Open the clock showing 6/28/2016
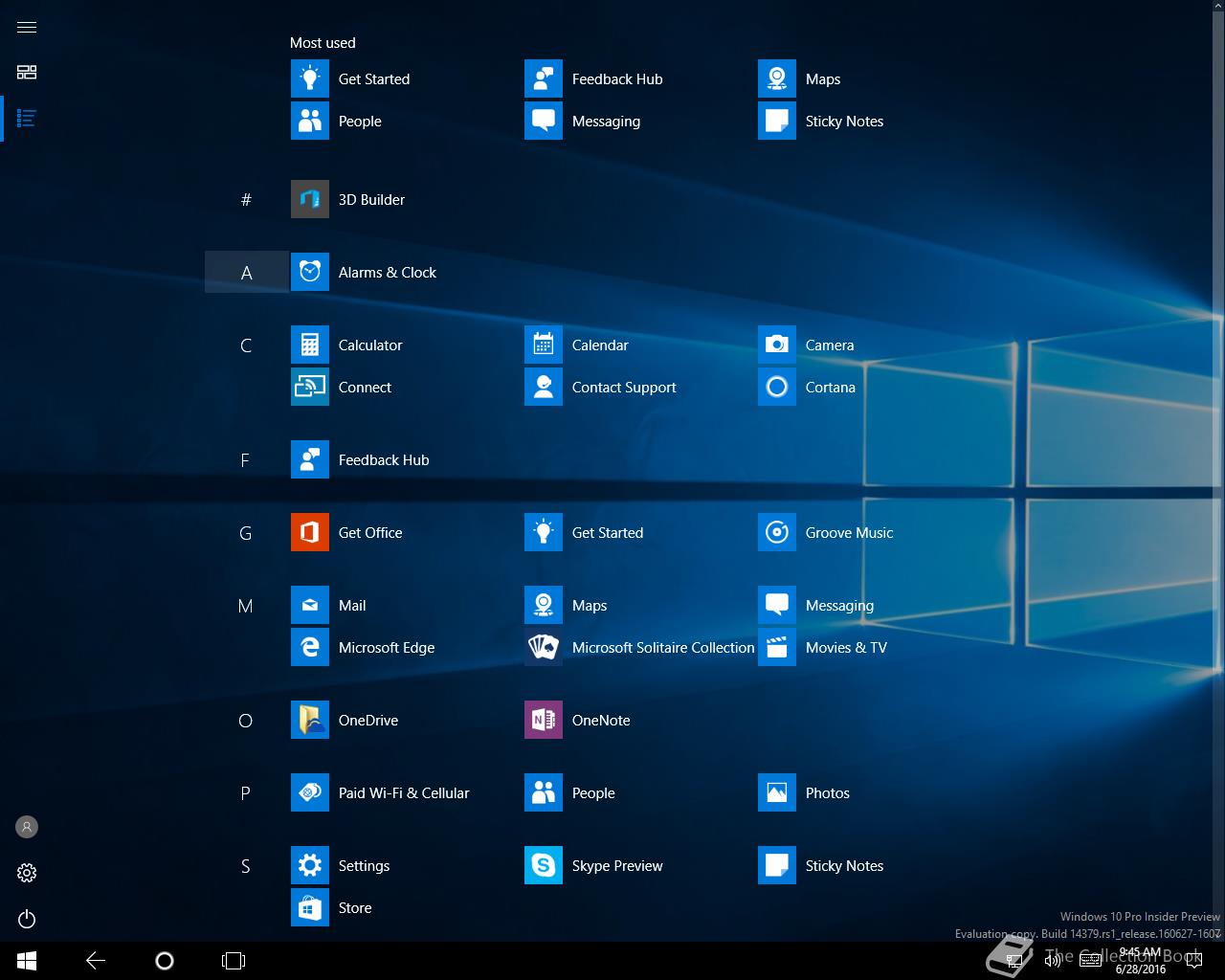 point(1140,961)
